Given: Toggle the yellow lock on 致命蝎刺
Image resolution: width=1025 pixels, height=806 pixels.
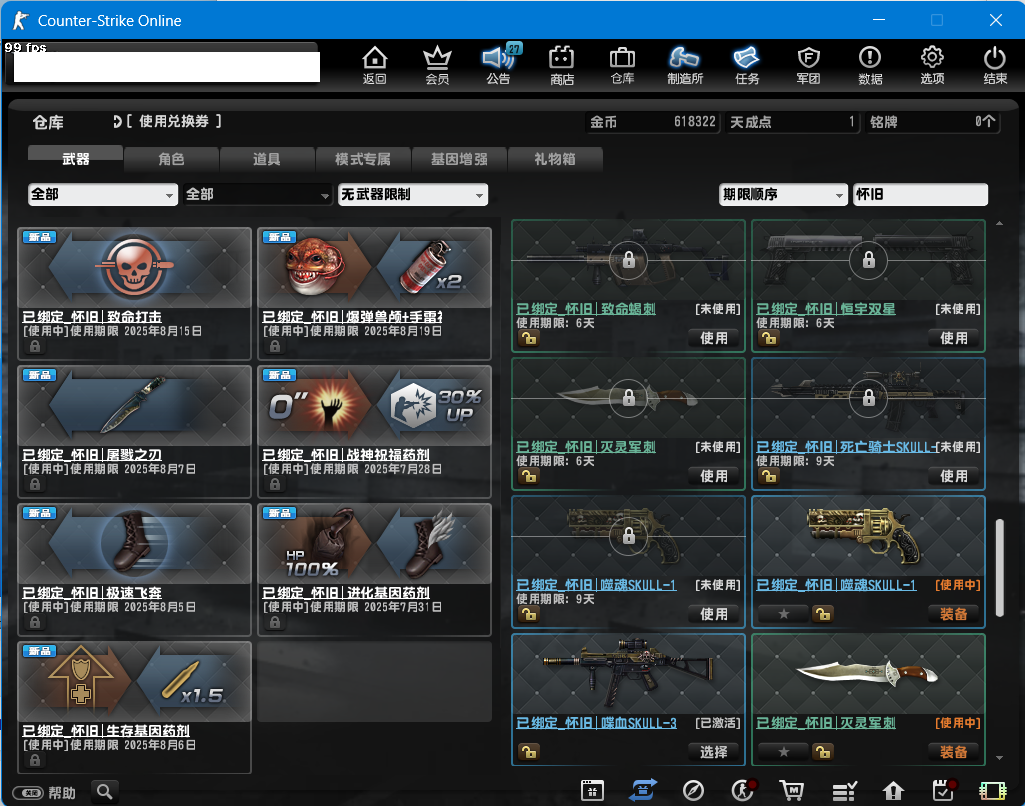Looking at the screenshot, I should [x=528, y=338].
